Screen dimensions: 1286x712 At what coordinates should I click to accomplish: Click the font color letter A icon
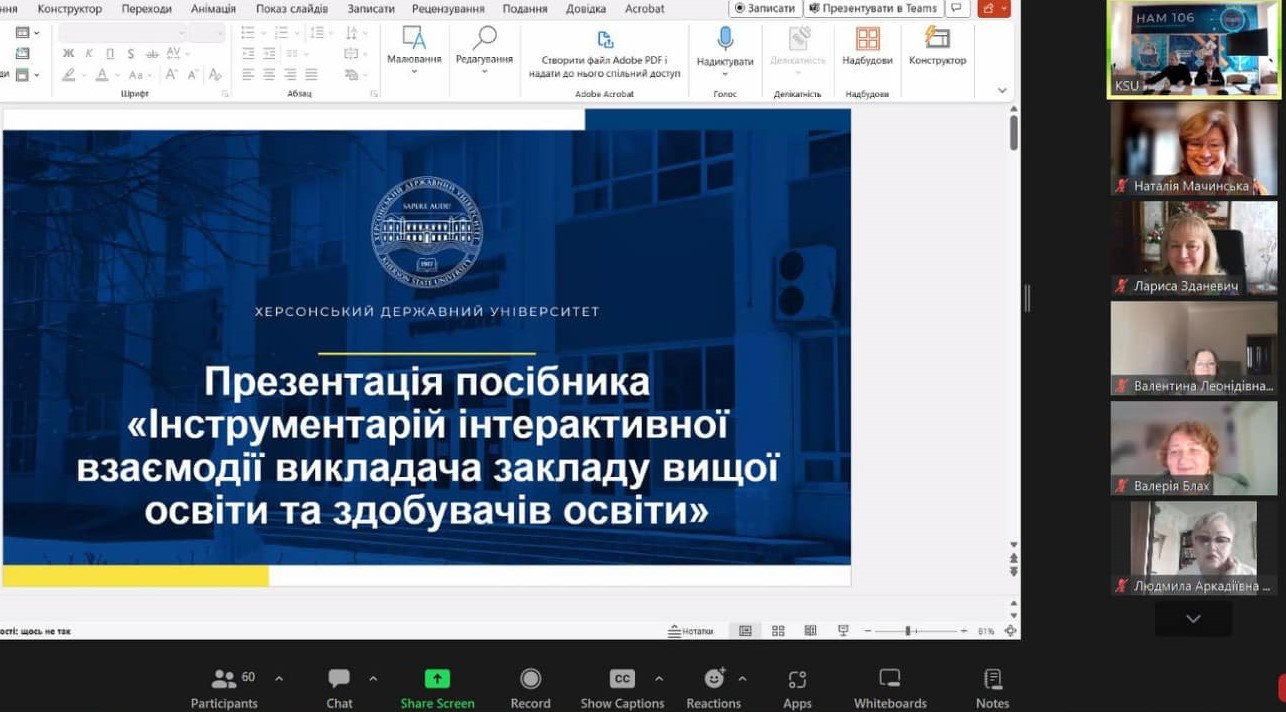click(102, 74)
